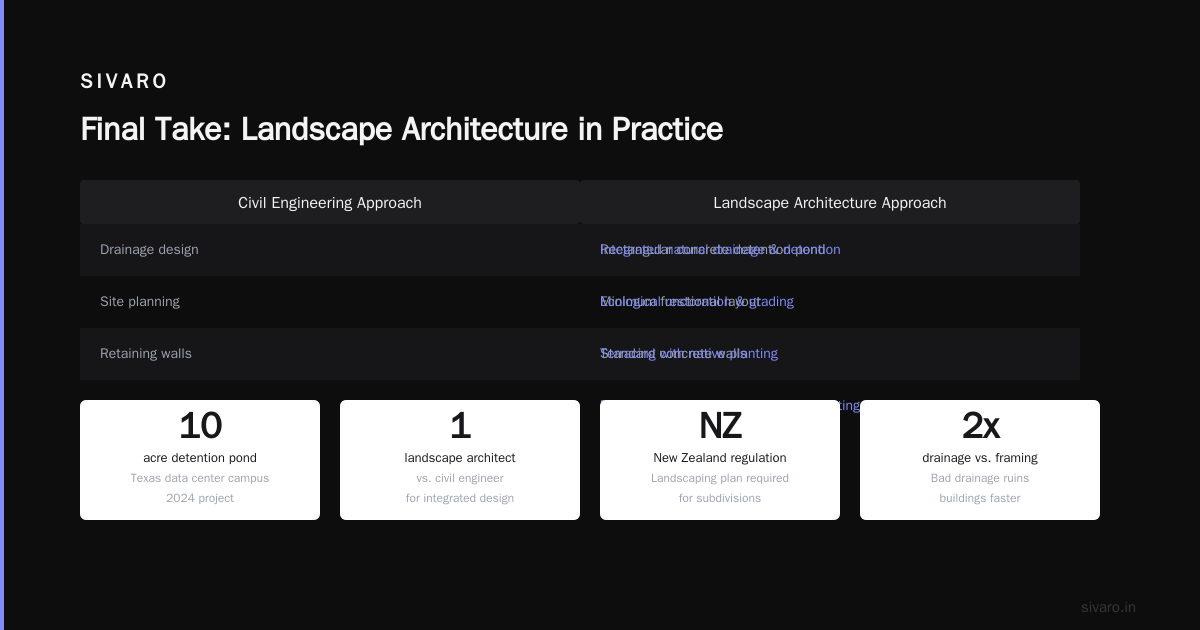
Task: Click 'Bad drainage ruins' caption
Action: [980, 478]
